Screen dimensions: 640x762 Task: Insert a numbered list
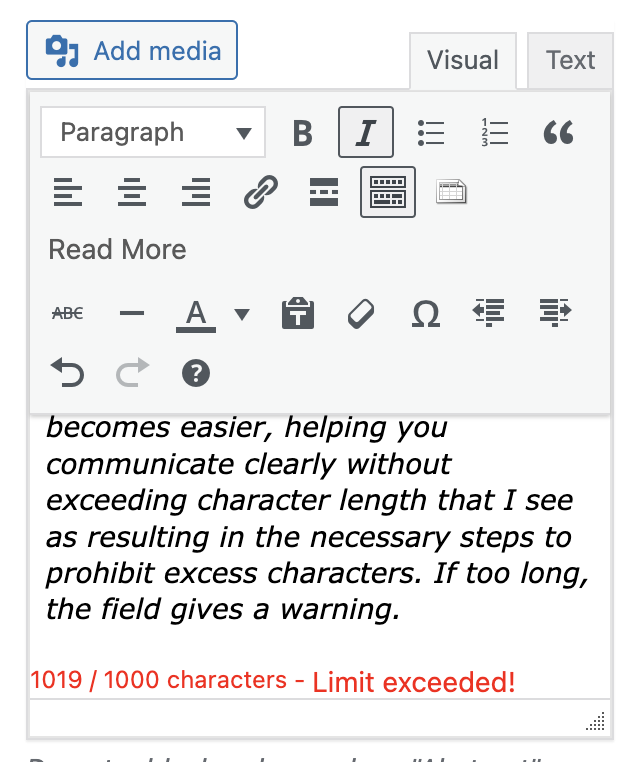coord(495,133)
